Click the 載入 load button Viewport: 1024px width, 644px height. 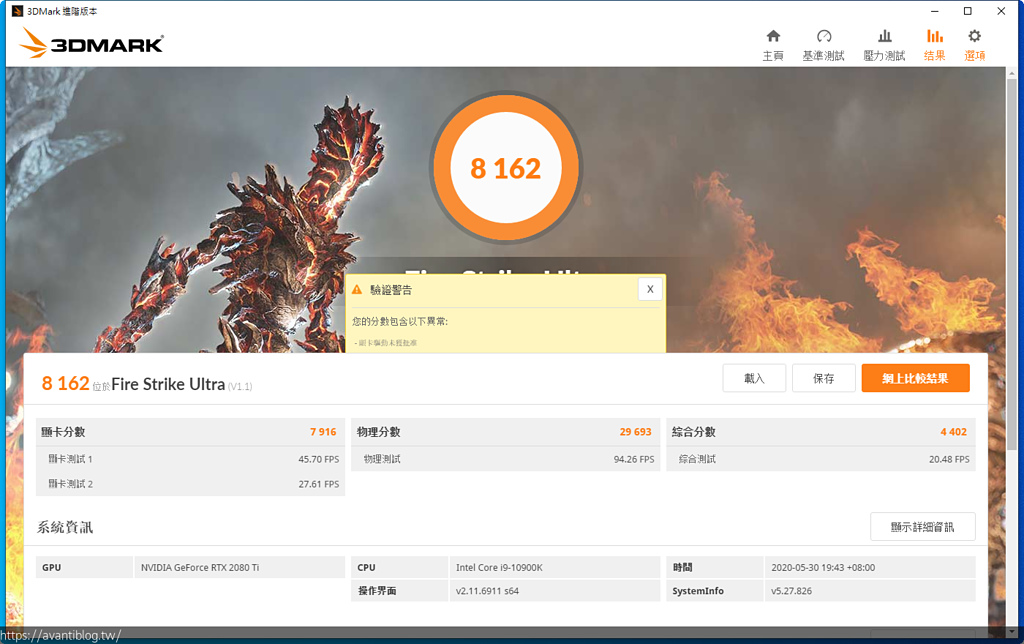pos(754,378)
